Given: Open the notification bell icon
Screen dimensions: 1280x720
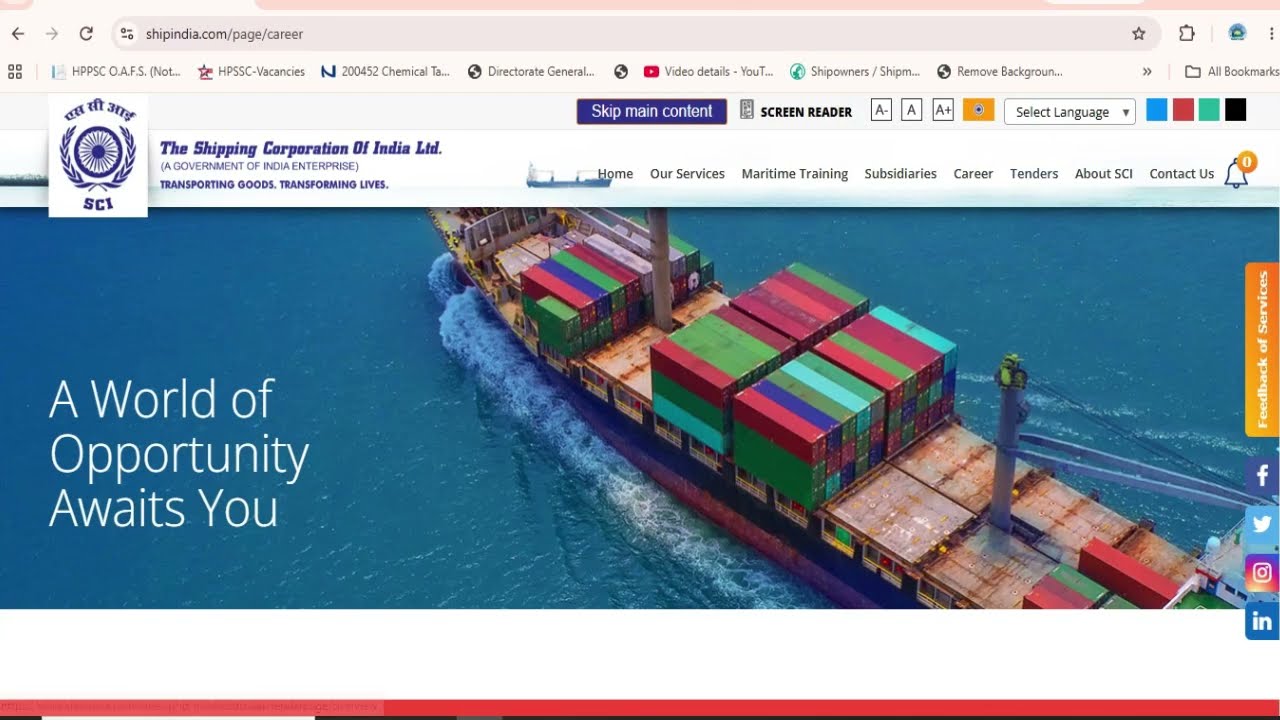Looking at the screenshot, I should tap(1236, 174).
